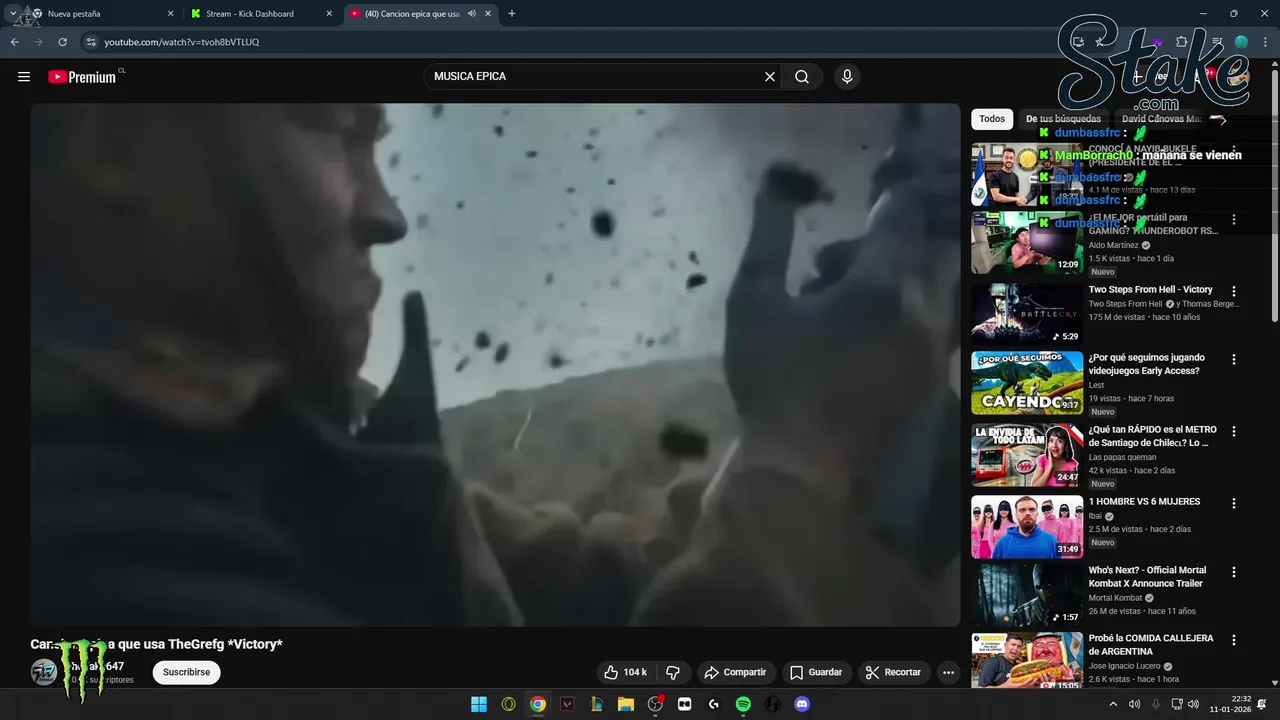Clear the search text with the X
The height and width of the screenshot is (720, 1280).
click(x=770, y=77)
